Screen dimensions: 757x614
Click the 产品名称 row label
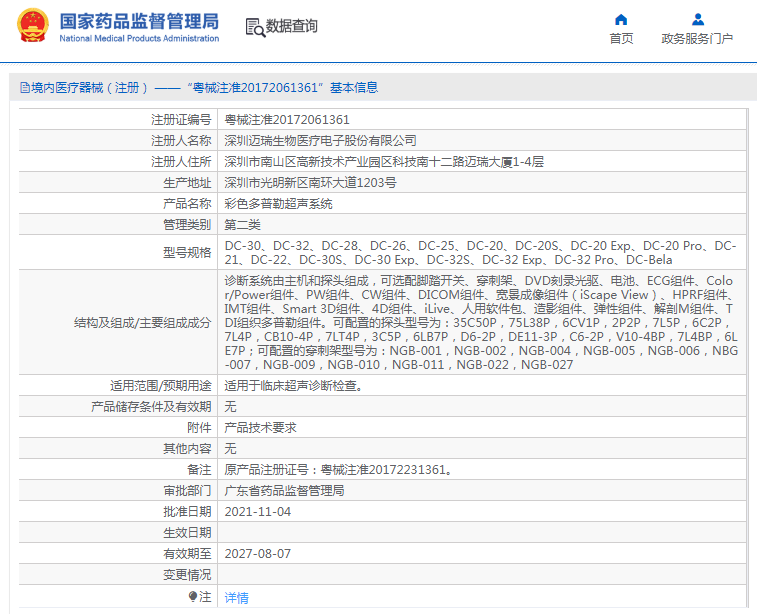(187, 204)
